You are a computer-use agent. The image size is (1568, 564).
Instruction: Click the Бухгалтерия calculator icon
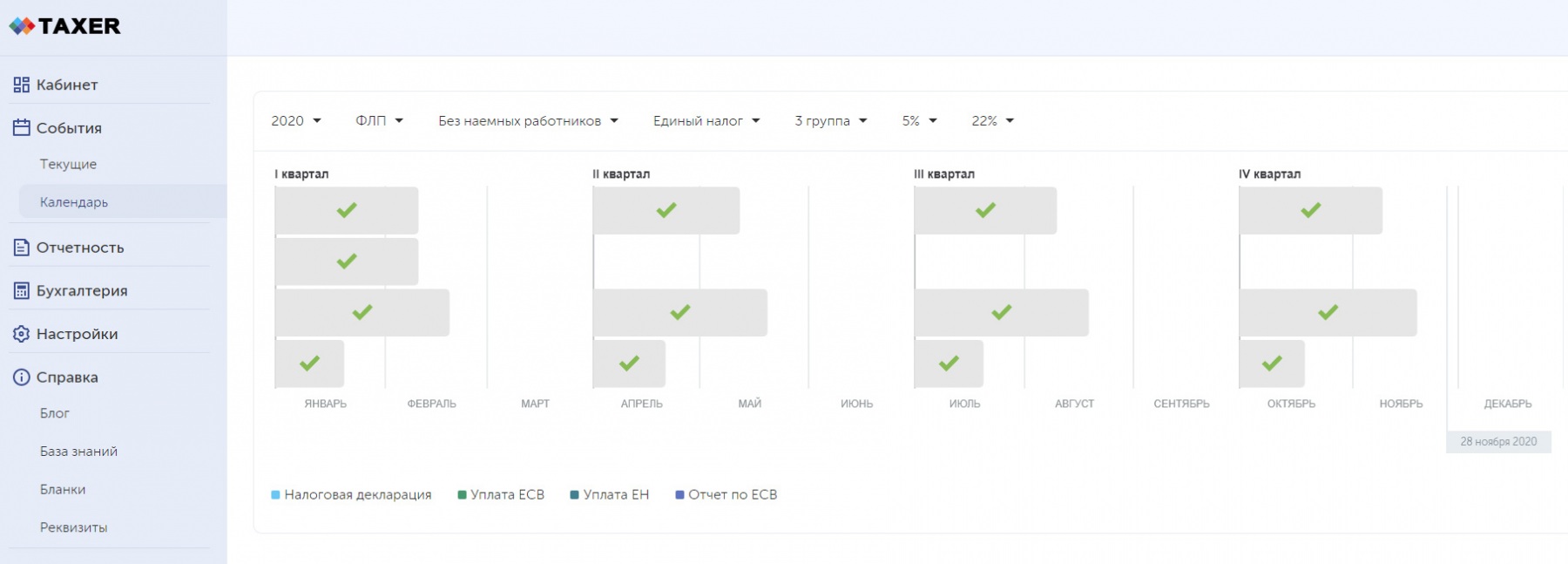click(x=21, y=291)
